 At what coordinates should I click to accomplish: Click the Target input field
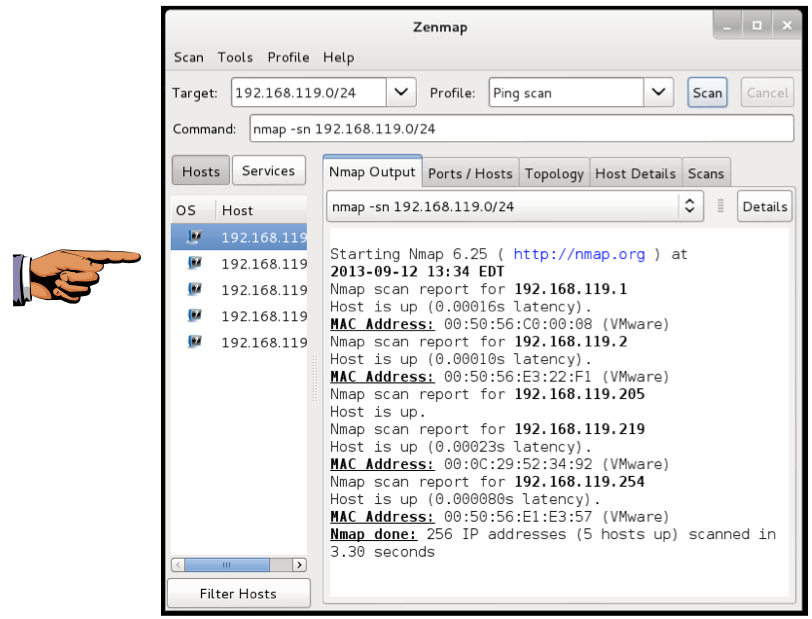(x=309, y=92)
